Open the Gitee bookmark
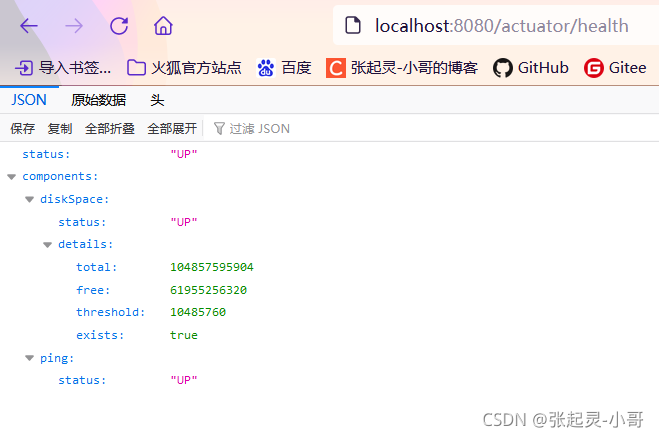659x437 pixels. click(x=615, y=68)
